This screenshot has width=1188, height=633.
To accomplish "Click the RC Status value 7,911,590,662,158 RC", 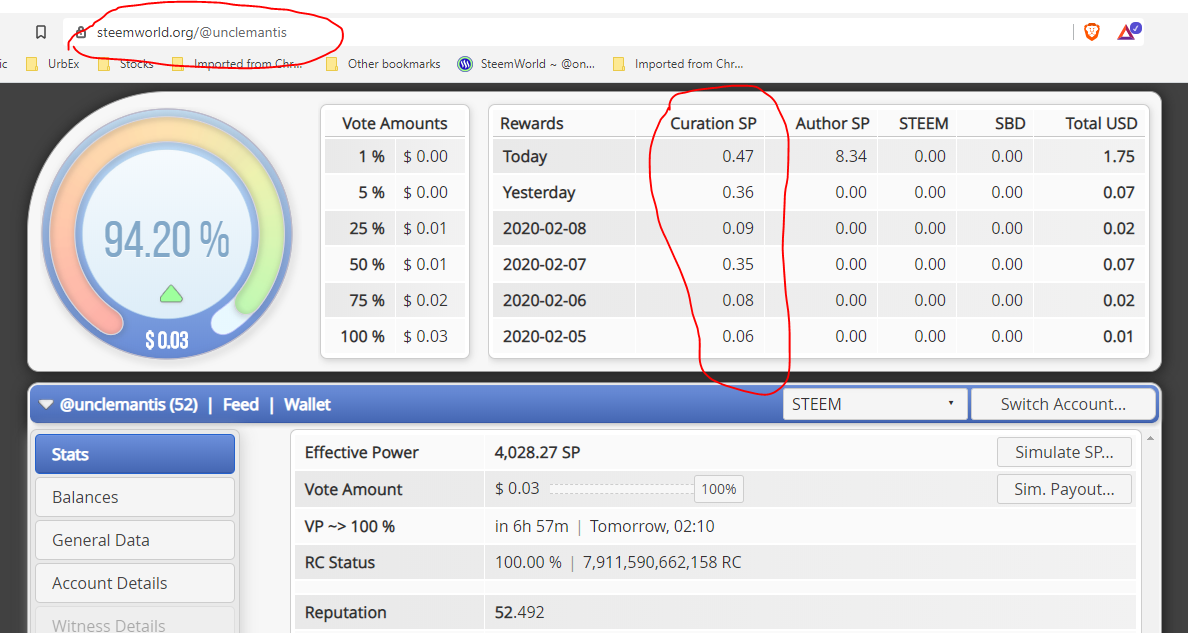I will pyautogui.click(x=661, y=562).
